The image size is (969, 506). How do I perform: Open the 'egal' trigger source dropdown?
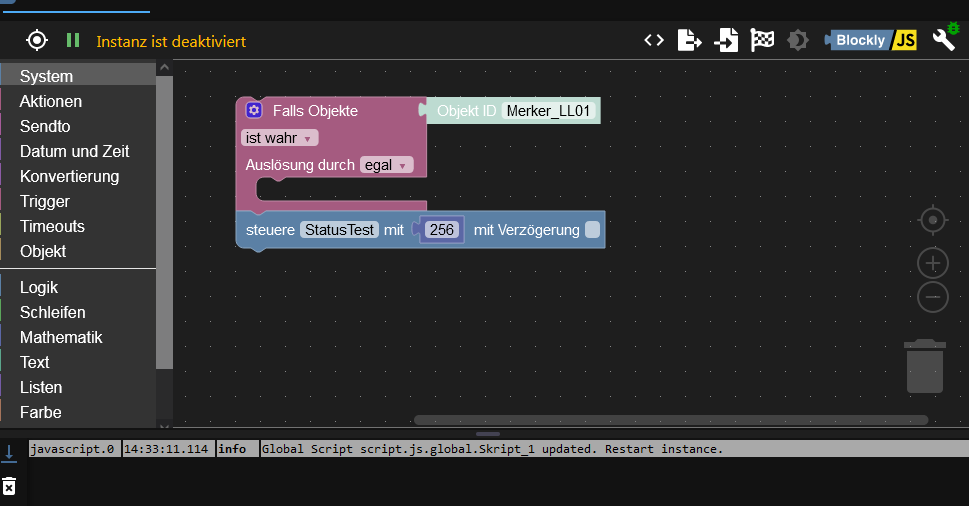386,165
